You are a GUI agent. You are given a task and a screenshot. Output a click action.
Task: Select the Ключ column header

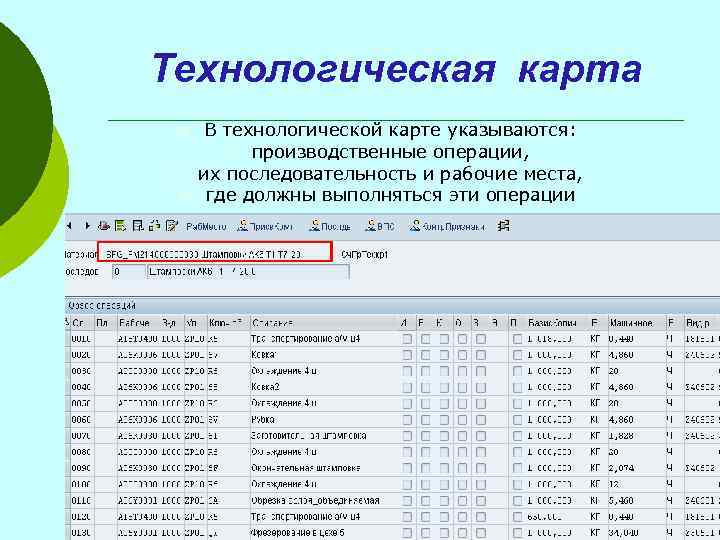[228, 323]
